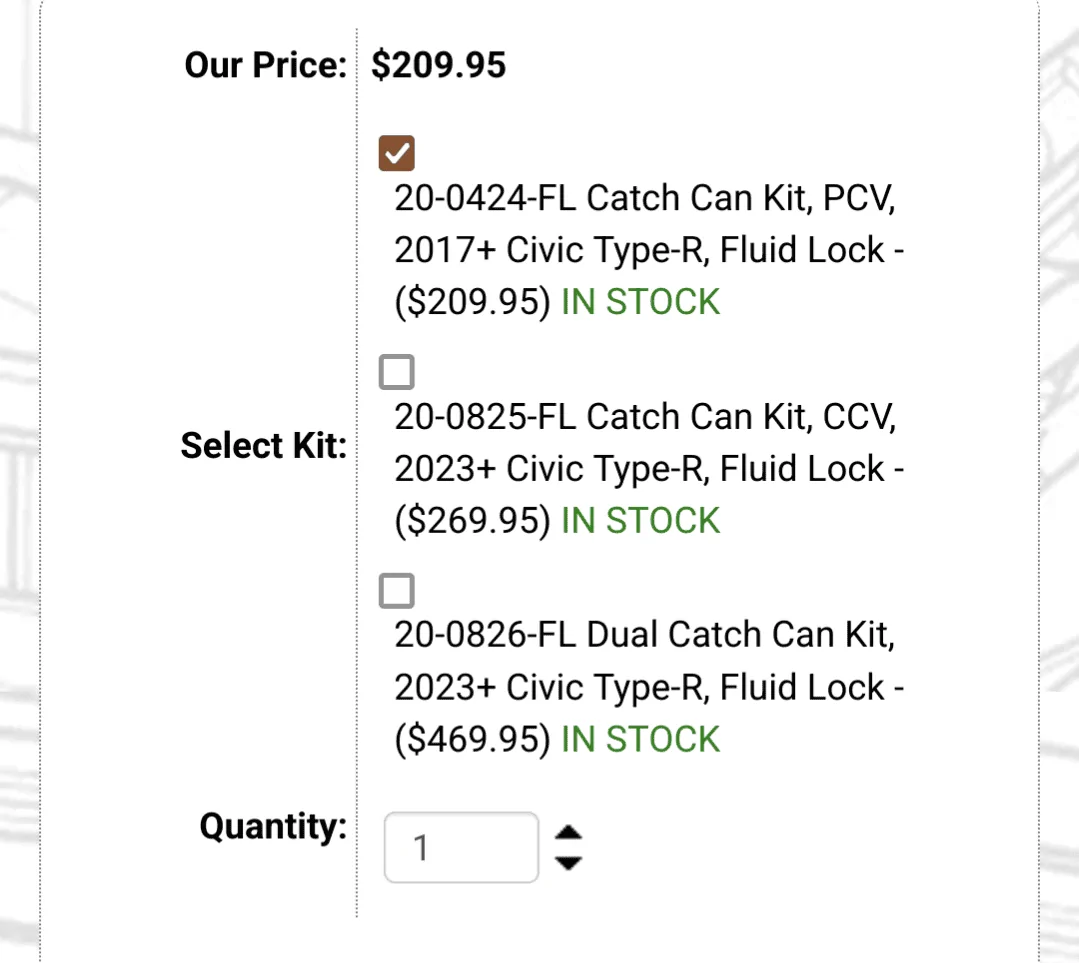Click the 20-0424-FL Catch Can Kit label
The width and height of the screenshot is (1079, 963).
643,198
